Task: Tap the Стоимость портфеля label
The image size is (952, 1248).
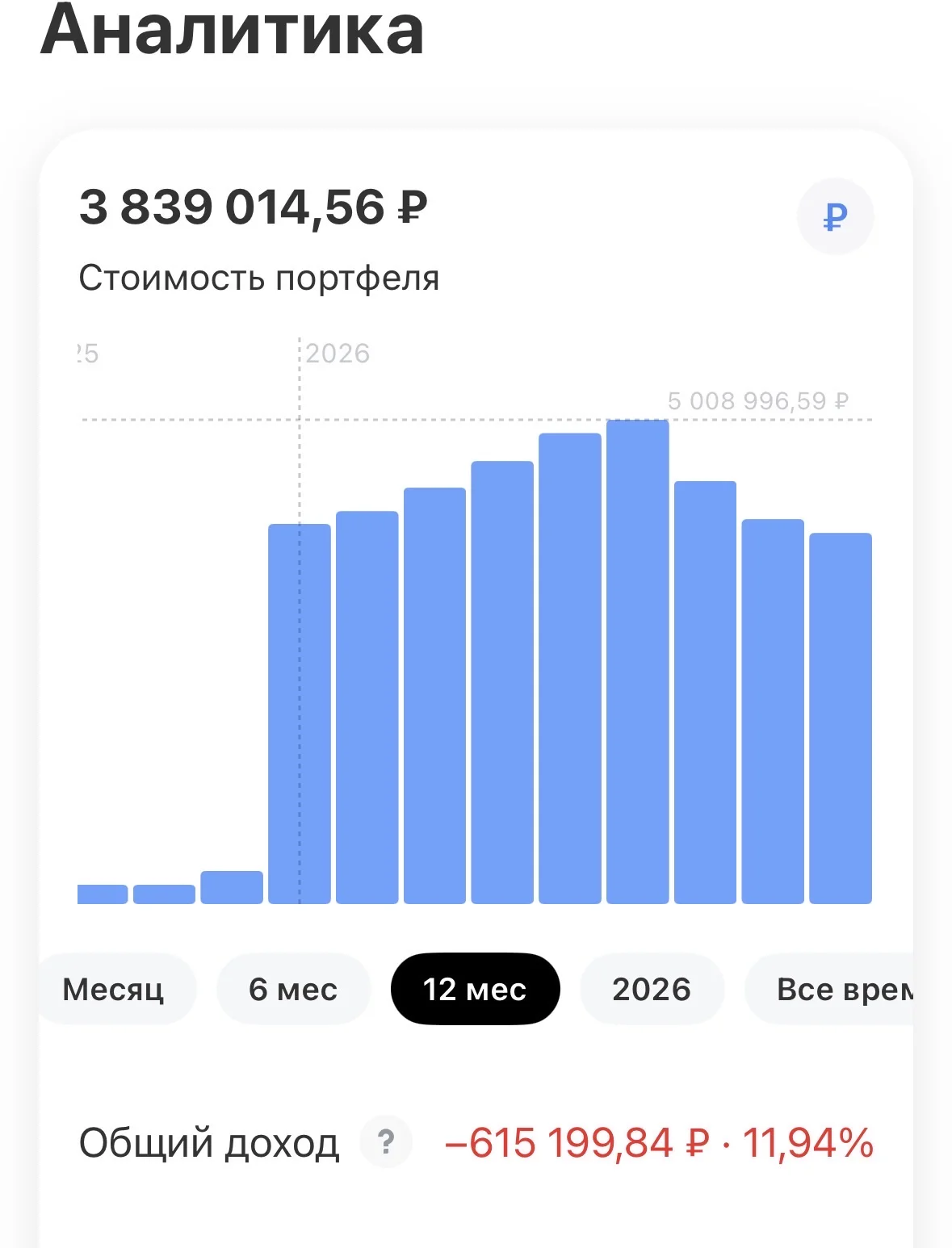Action: 259,278
